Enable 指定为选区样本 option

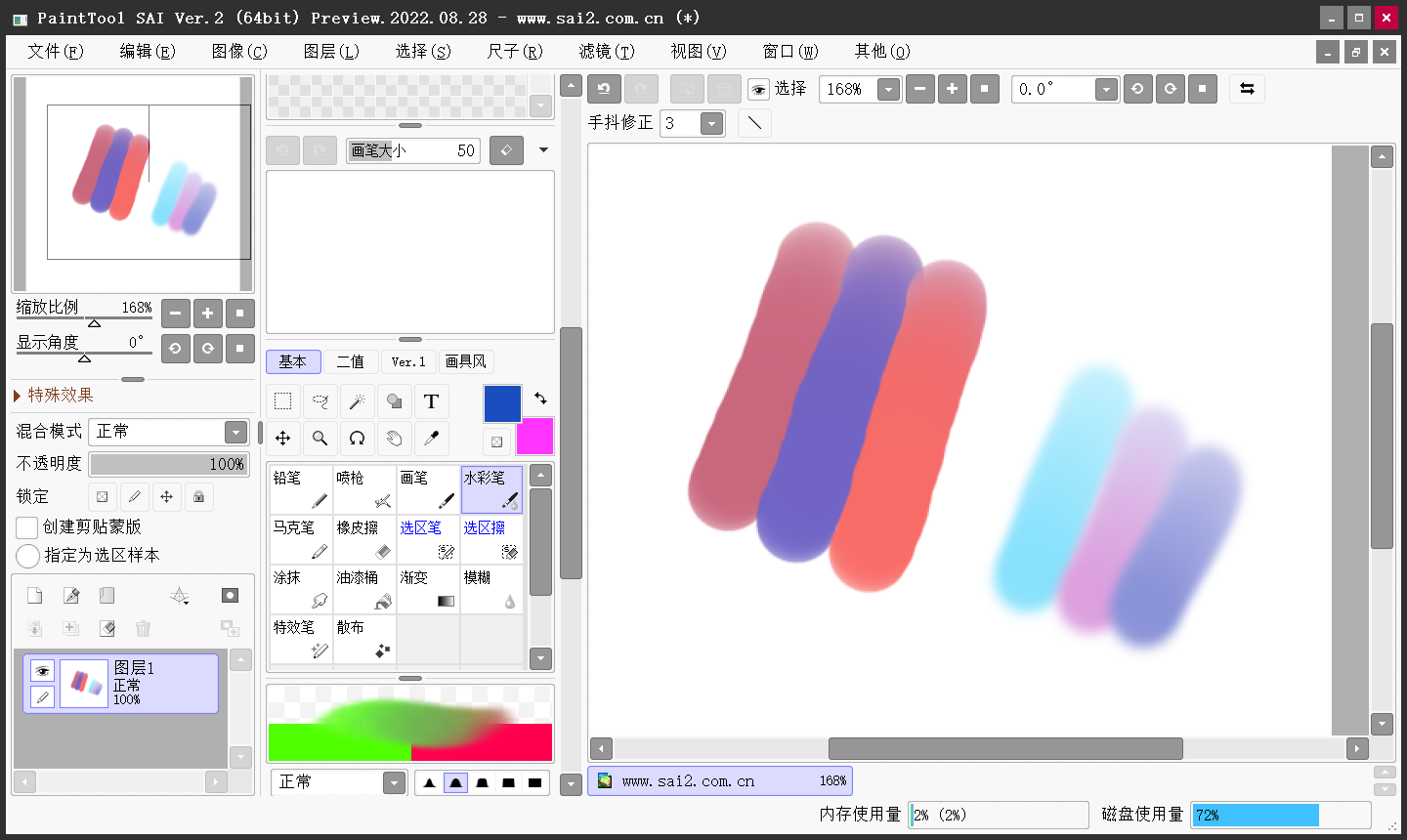coord(27,556)
